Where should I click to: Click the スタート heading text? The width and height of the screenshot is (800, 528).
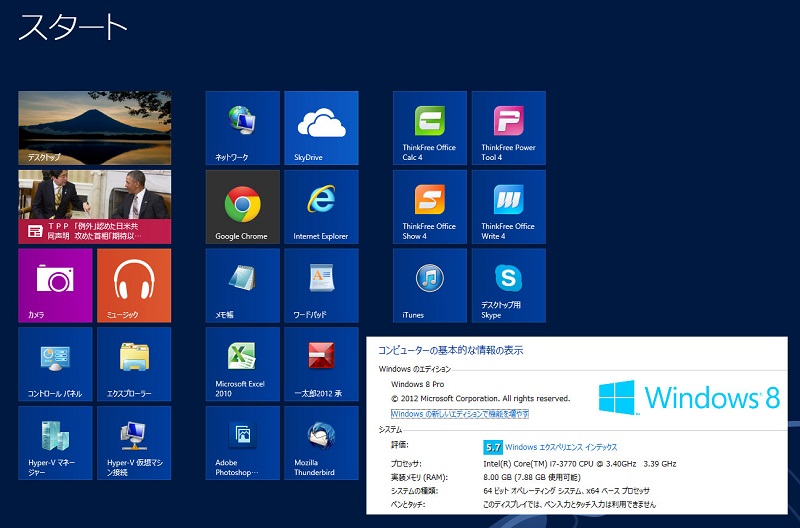click(73, 27)
